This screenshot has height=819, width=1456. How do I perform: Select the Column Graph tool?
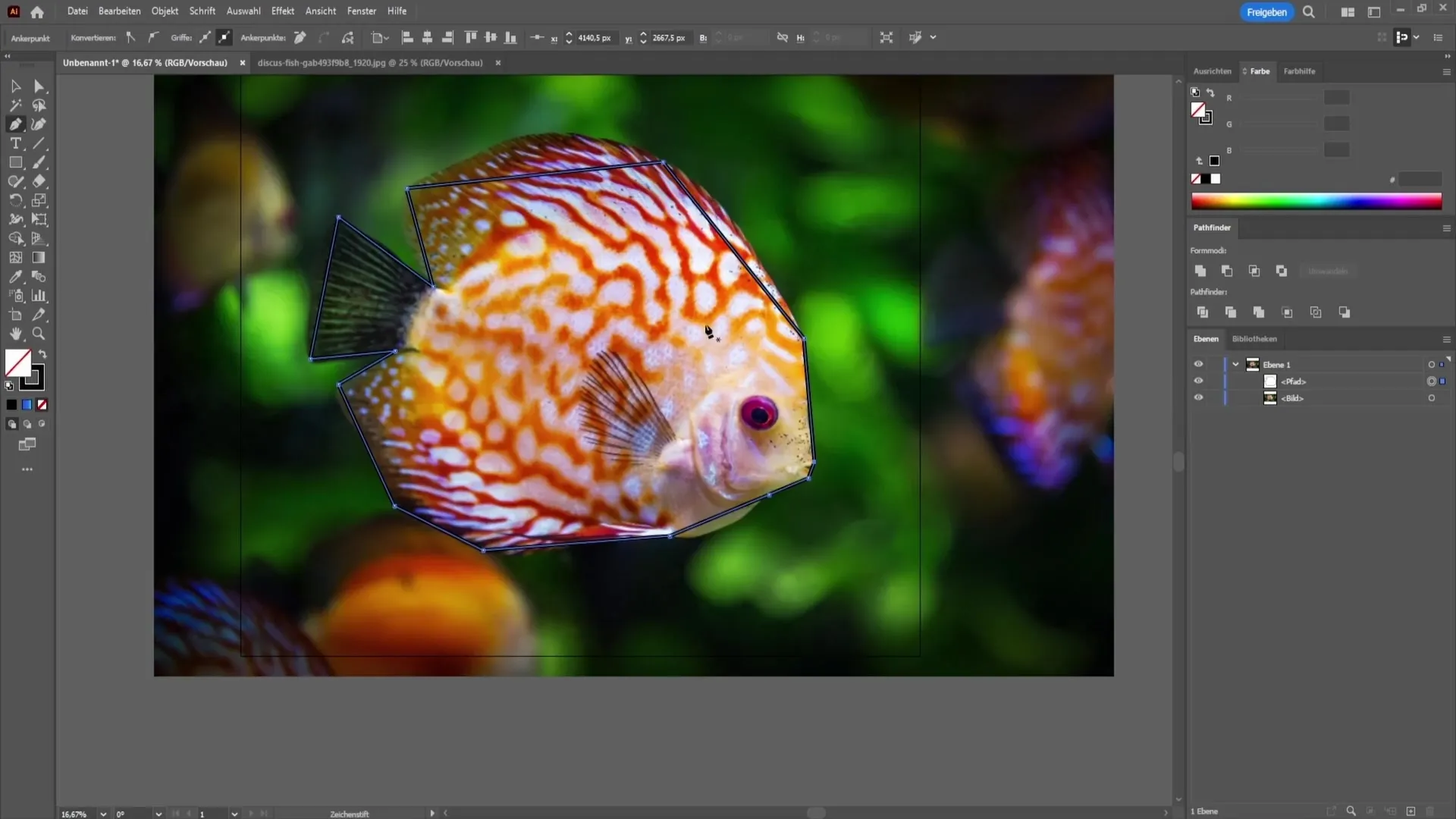[39, 296]
